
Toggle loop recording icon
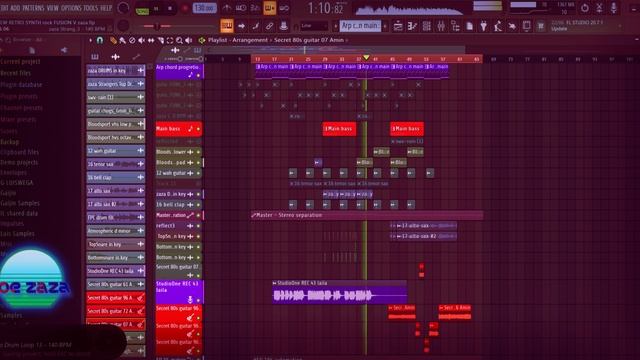pos(284,8)
